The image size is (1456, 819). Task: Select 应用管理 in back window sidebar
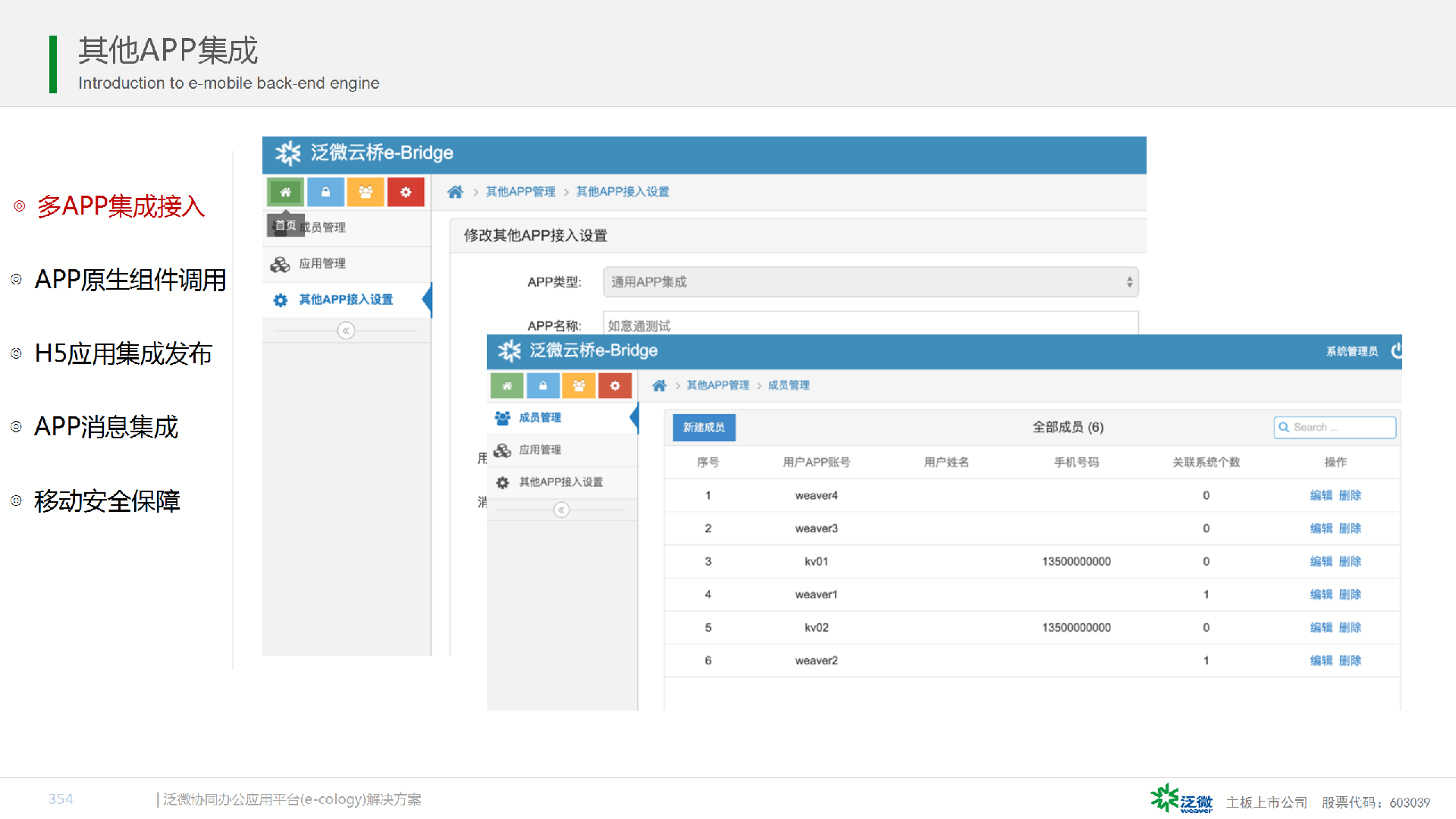(347, 264)
